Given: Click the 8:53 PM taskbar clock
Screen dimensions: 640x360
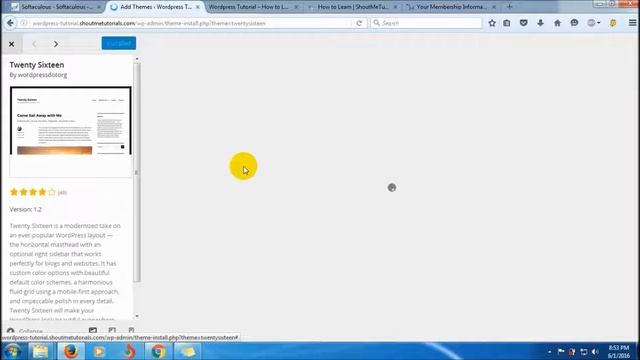Looking at the screenshot, I should 619,352.
